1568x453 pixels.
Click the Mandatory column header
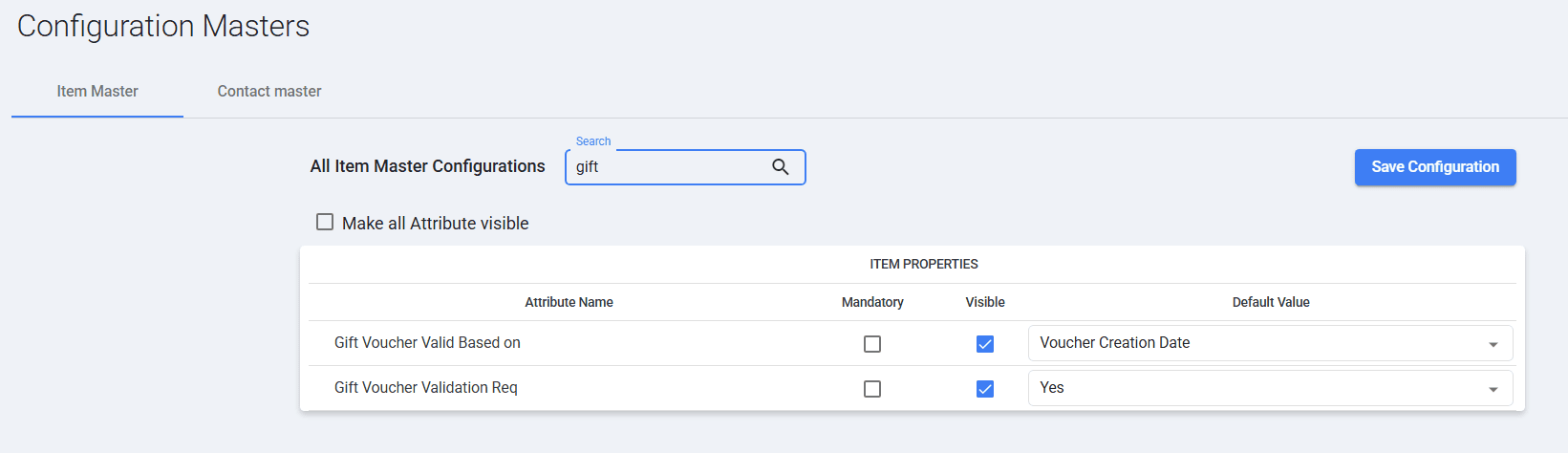[872, 302]
